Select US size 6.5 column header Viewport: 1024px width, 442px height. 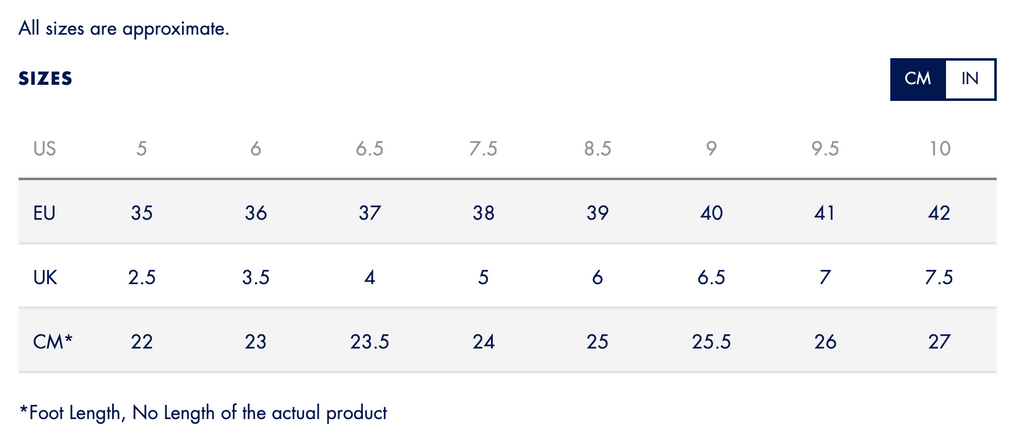coord(369,149)
